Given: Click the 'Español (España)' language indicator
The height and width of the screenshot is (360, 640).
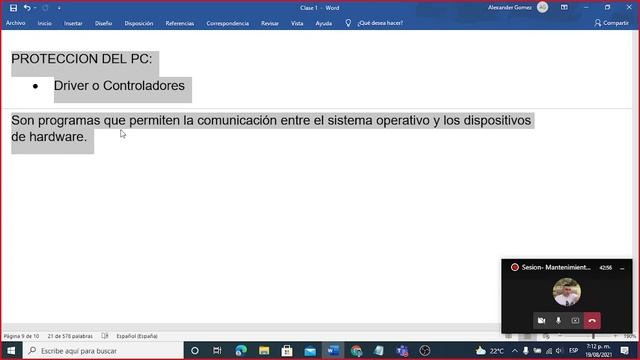Looking at the screenshot, I should coord(137,336).
